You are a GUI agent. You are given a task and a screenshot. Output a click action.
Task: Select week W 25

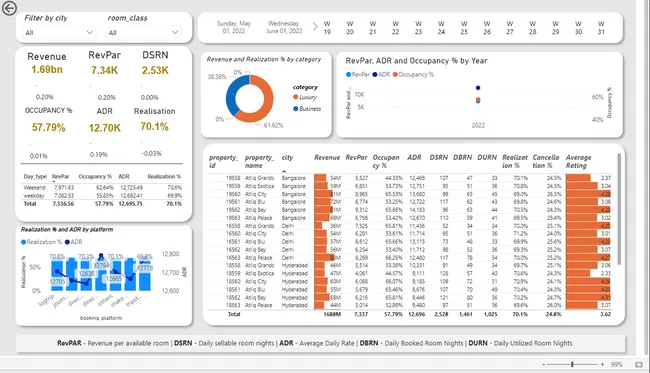pos(464,28)
